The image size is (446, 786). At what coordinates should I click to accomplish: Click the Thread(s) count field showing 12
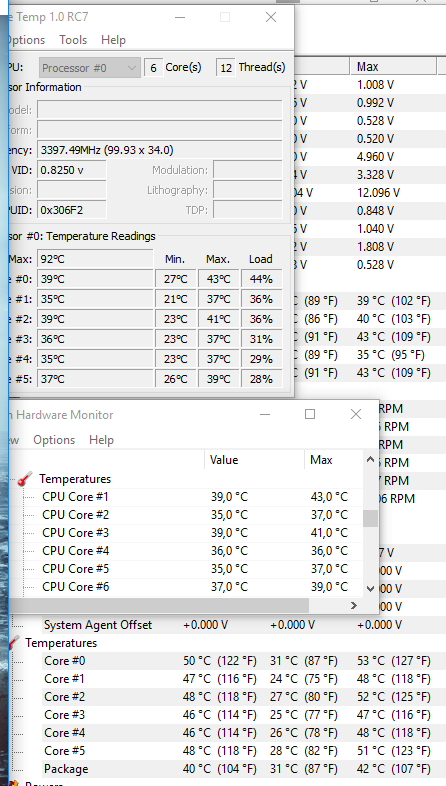click(x=226, y=68)
